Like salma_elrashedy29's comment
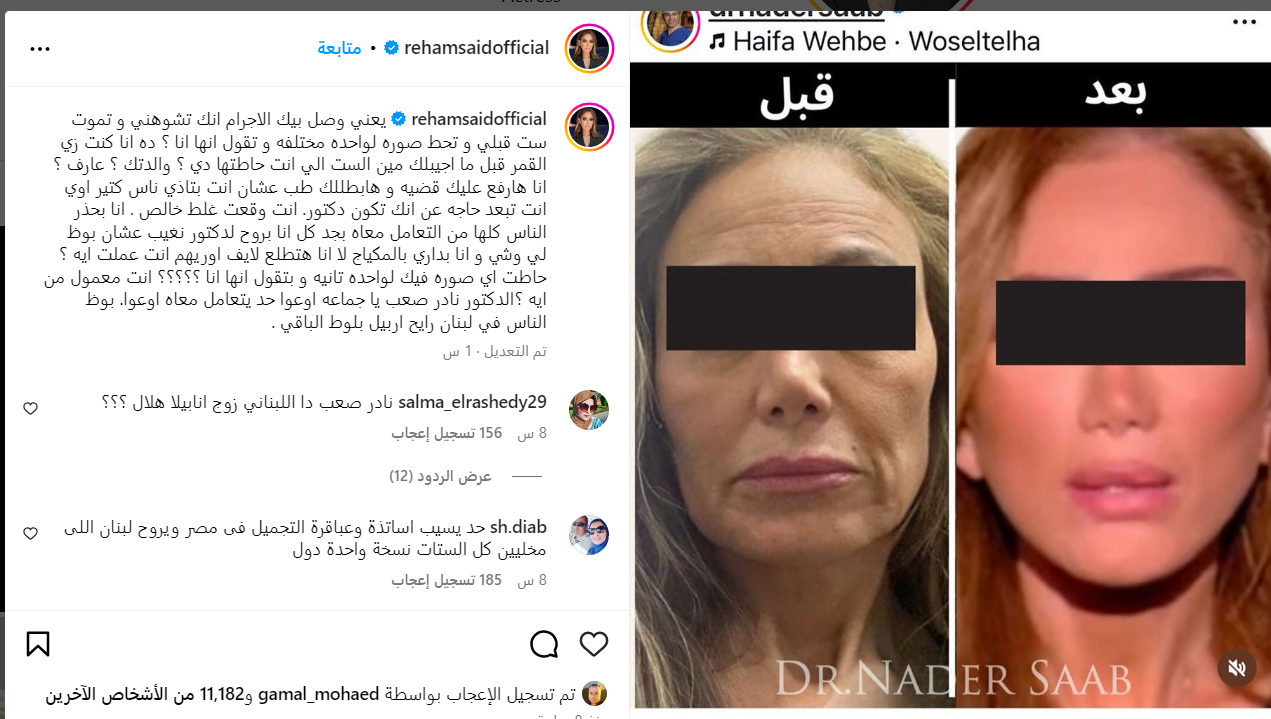This screenshot has height=719, width=1271. click(x=30, y=408)
